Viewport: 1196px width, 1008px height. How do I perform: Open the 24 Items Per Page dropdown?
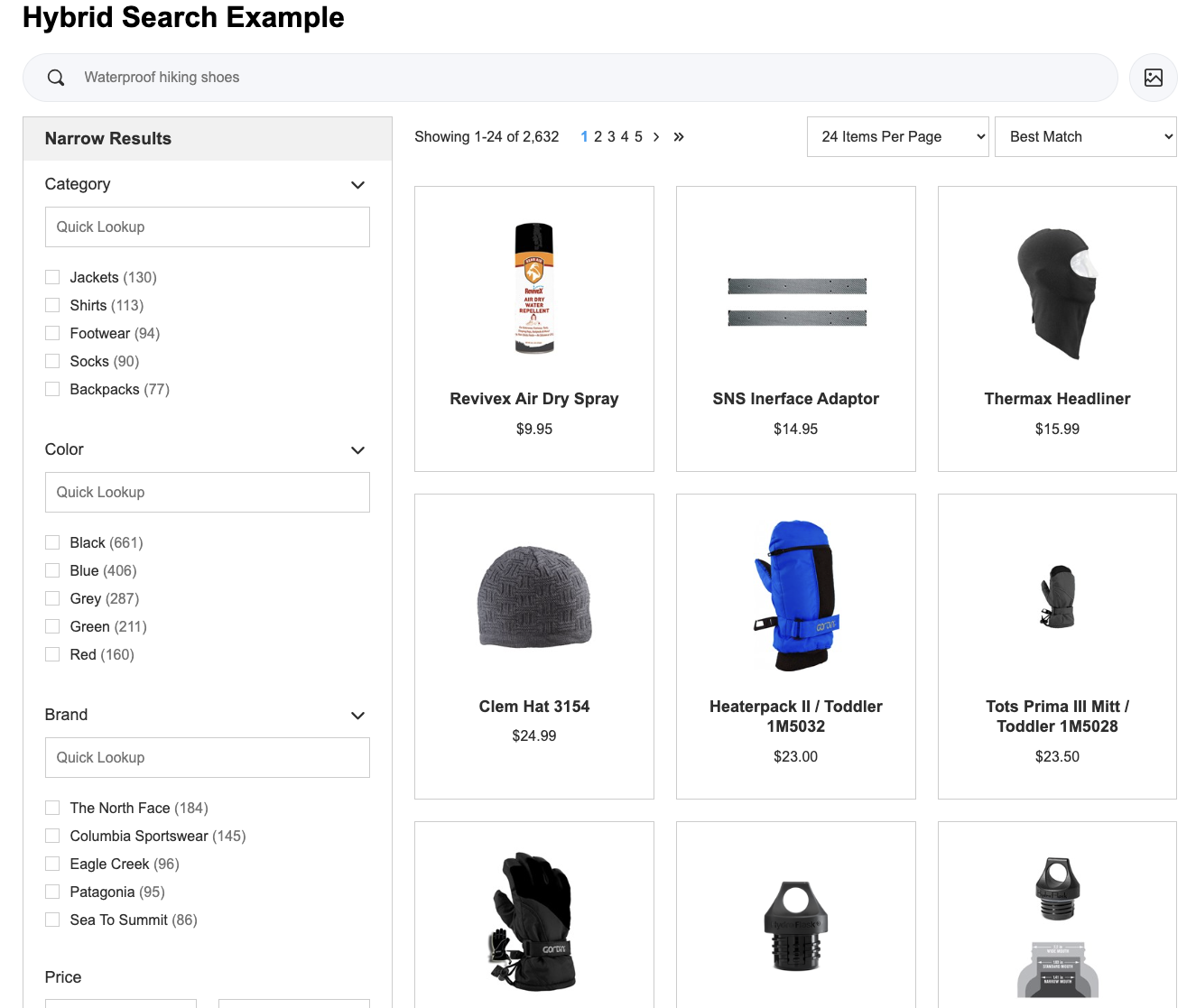898,137
